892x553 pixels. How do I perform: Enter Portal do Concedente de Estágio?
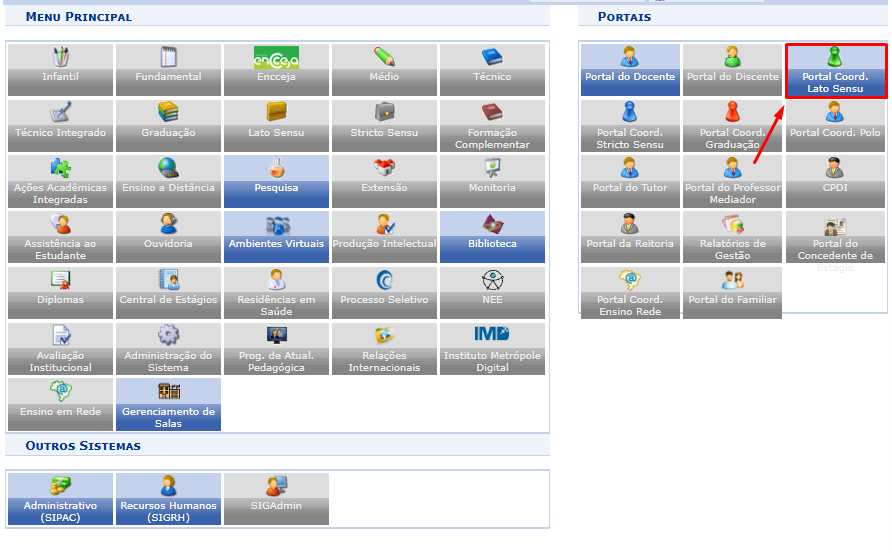(x=835, y=237)
